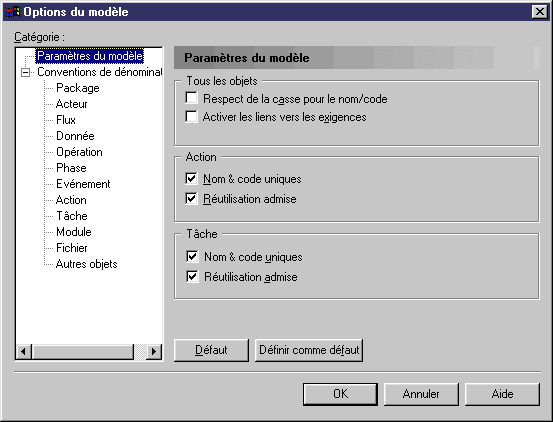Click Définir comme défaut button
553x422 pixels.
coord(309,350)
